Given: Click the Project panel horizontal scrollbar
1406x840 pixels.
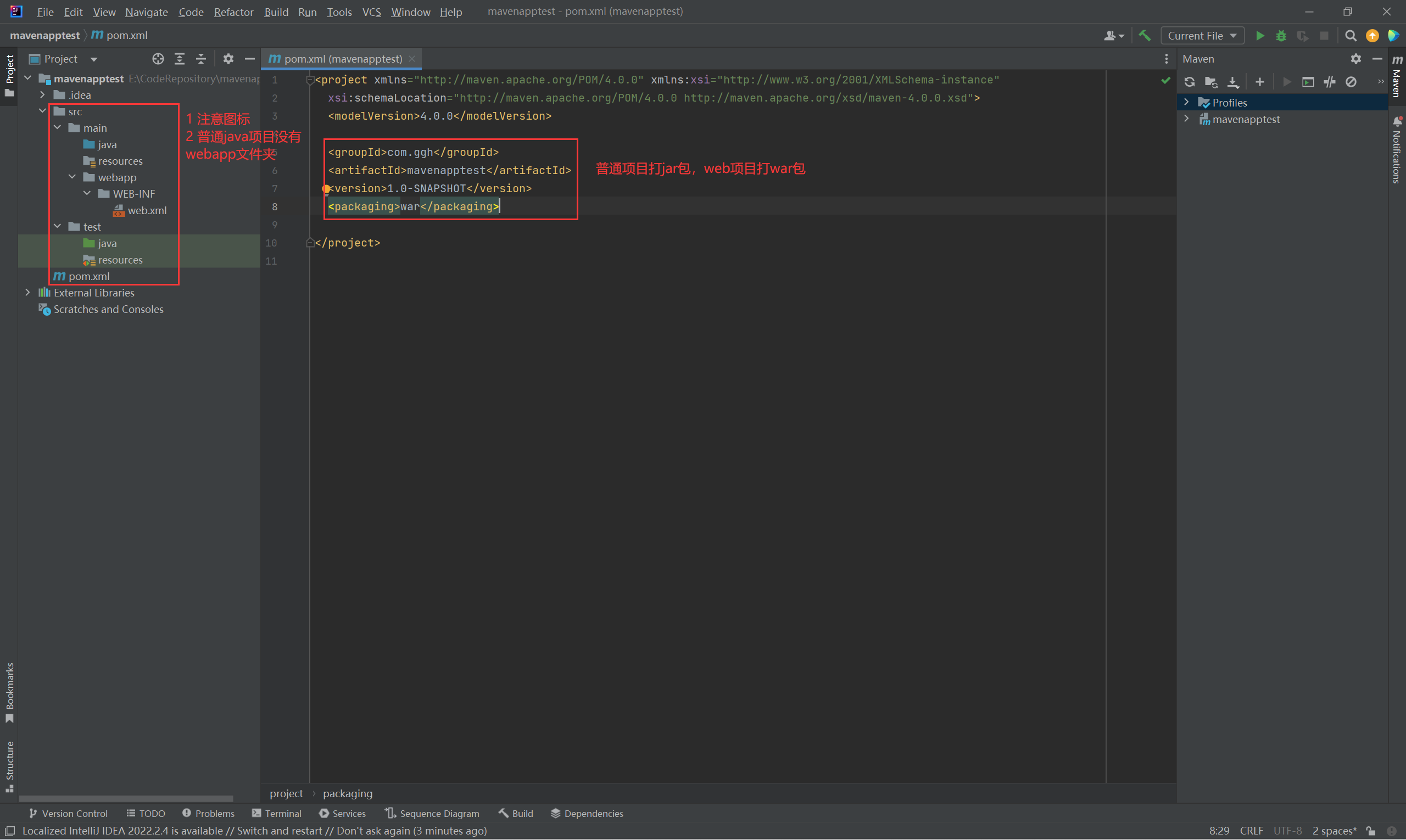Looking at the screenshot, I should pyautogui.click(x=126, y=799).
